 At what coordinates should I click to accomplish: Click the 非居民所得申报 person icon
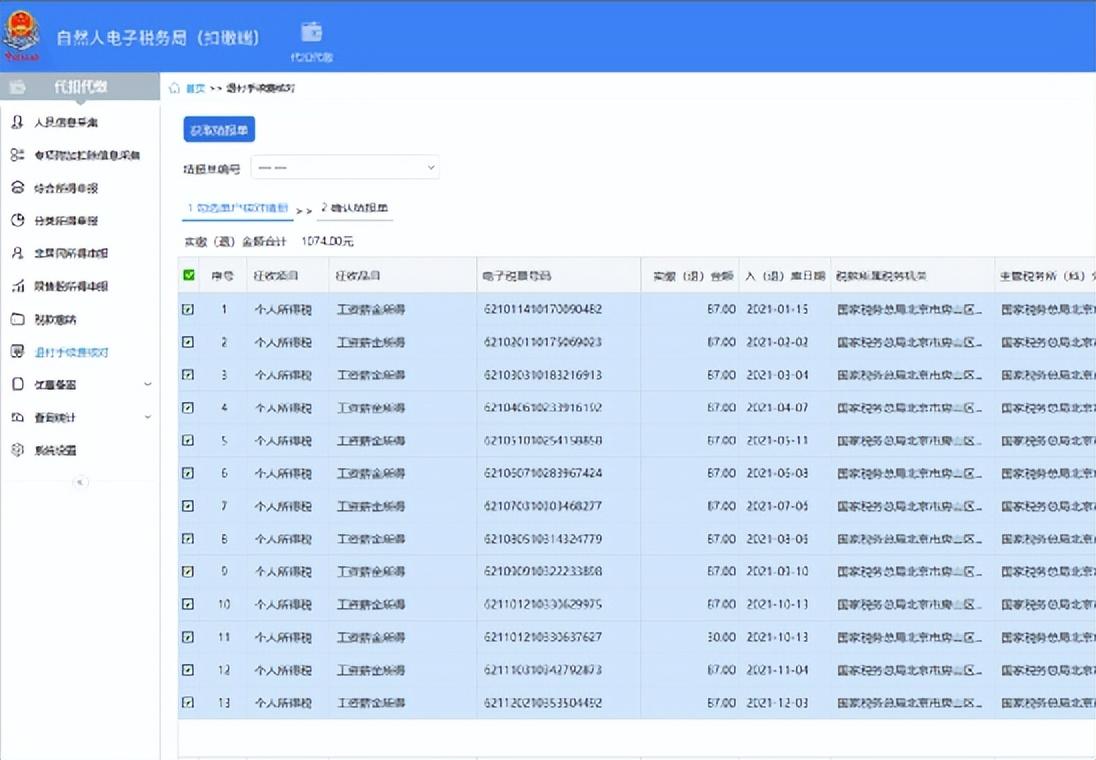pos(17,253)
